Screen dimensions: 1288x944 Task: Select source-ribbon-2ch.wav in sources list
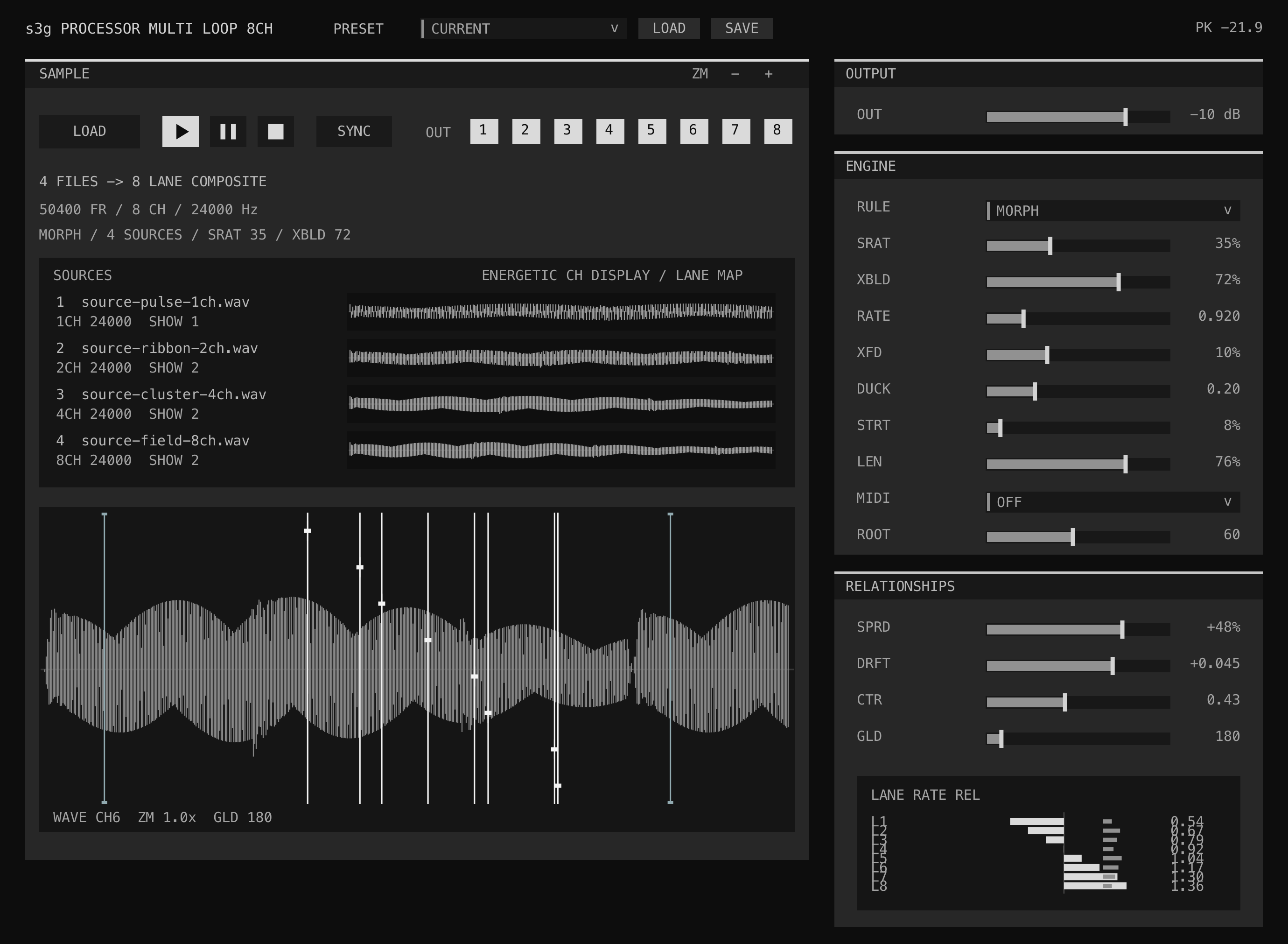(x=170, y=349)
